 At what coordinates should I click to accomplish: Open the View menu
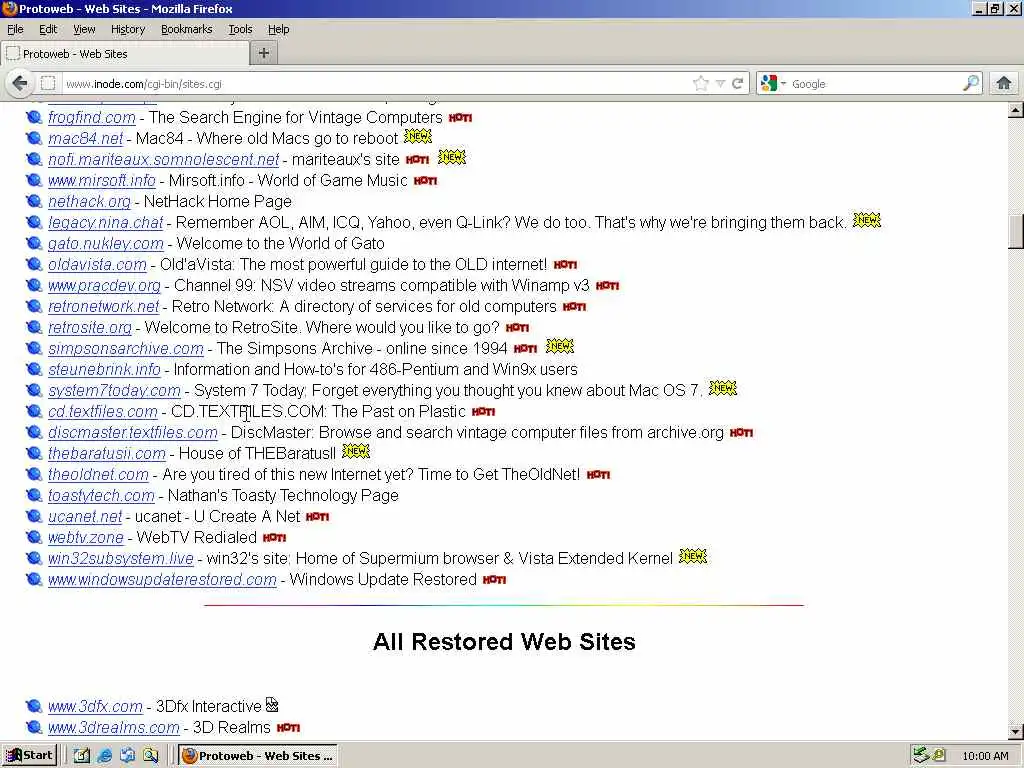coord(84,29)
